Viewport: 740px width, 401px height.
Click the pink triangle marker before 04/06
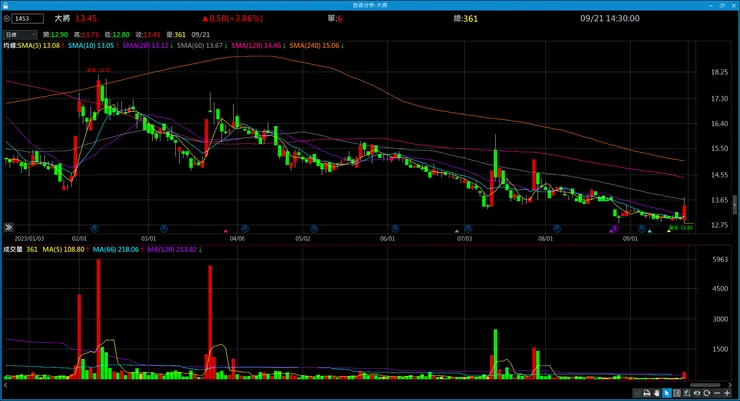pos(226,231)
